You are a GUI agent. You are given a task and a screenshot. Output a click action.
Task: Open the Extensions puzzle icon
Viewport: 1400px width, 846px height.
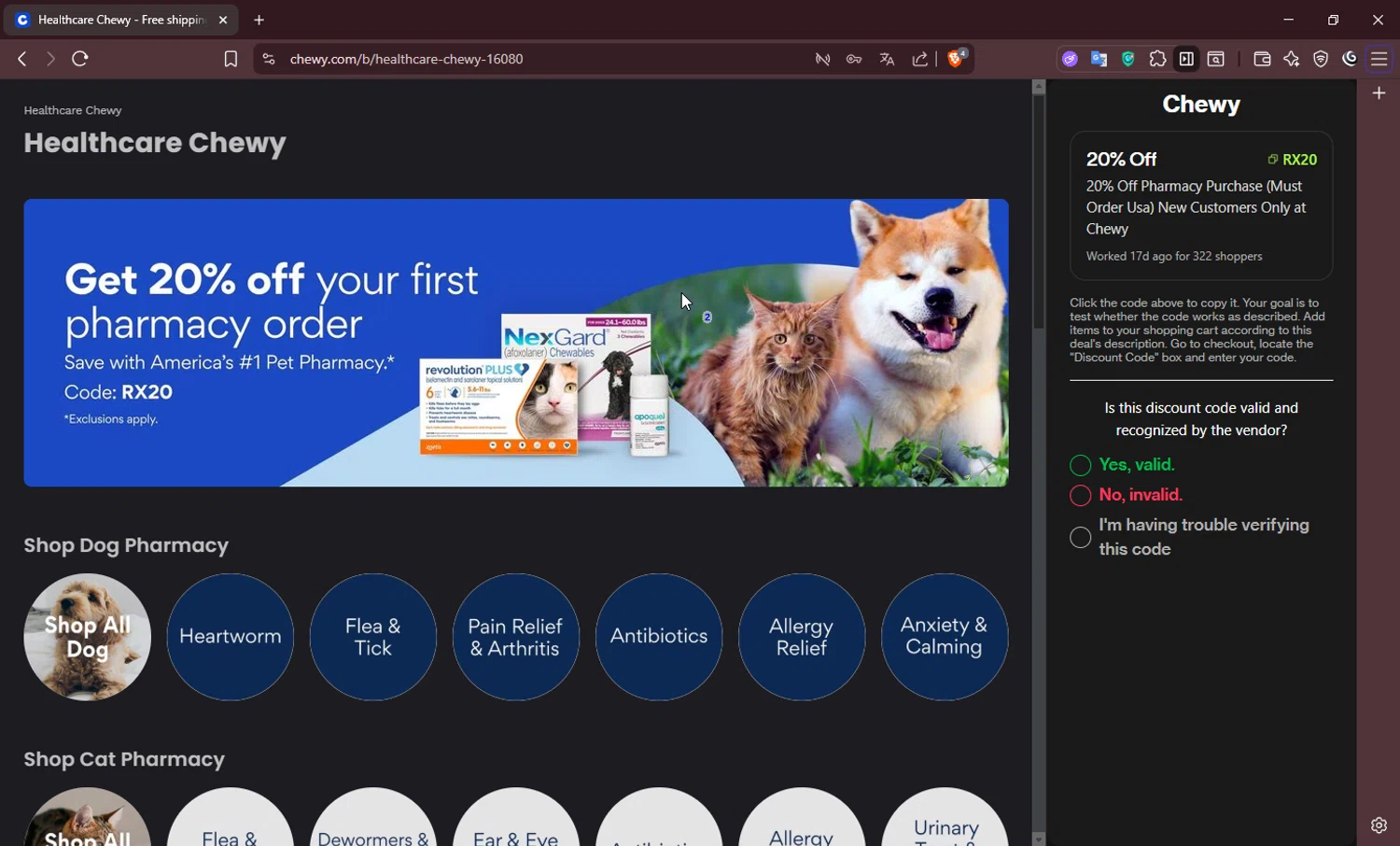point(1157,59)
